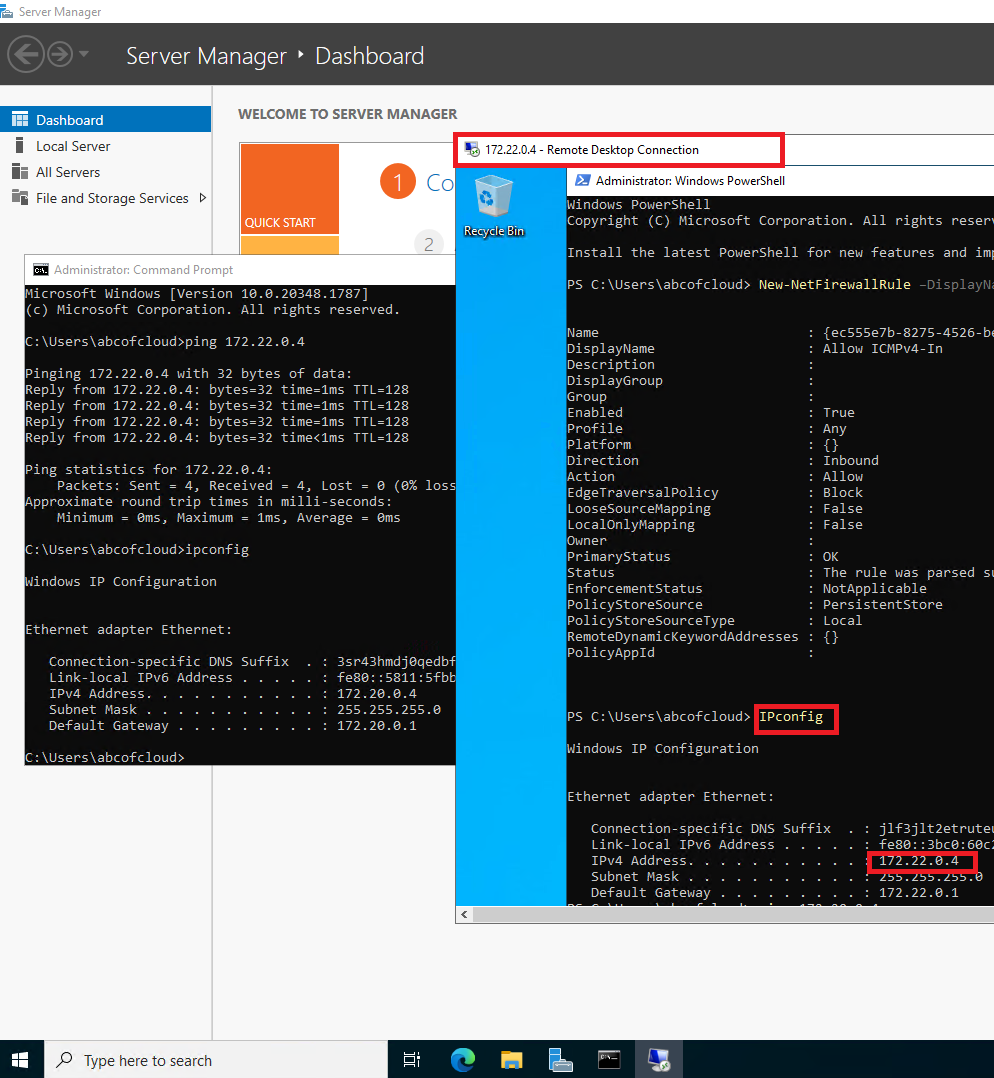Click the back navigation arrow
The image size is (994, 1078).
26,54
